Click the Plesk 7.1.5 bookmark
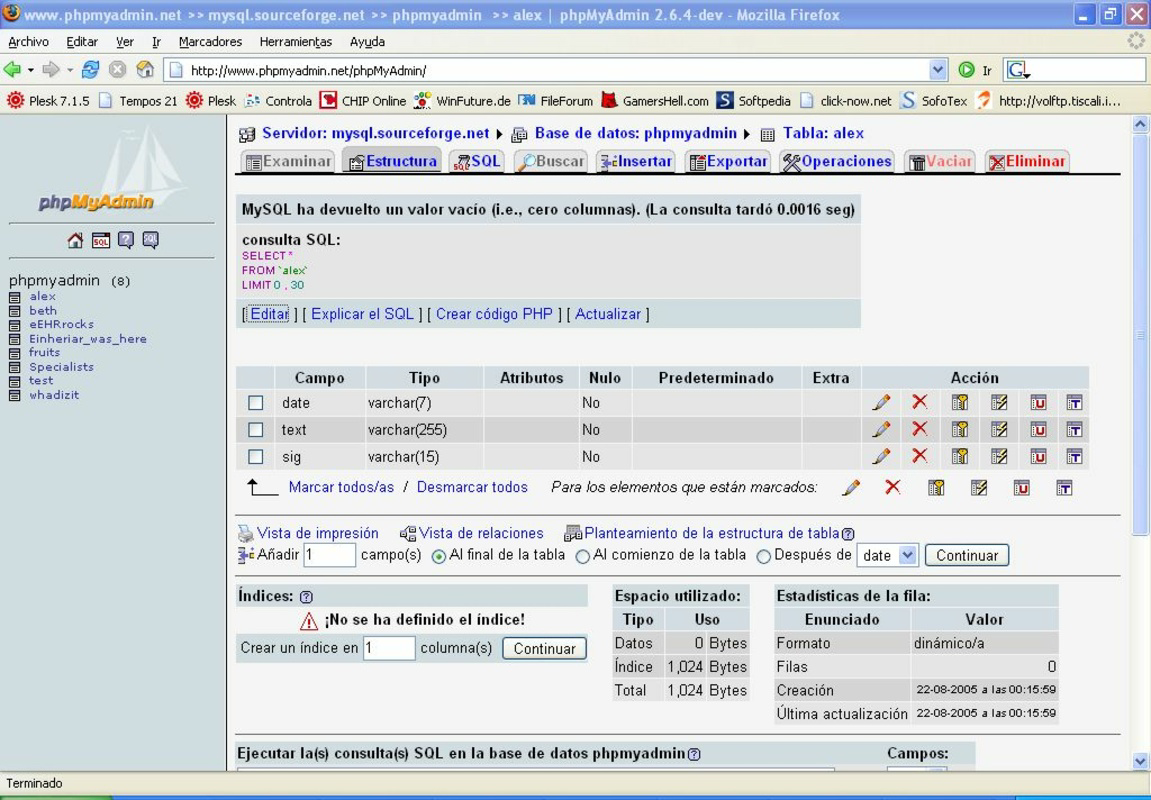 (x=48, y=101)
